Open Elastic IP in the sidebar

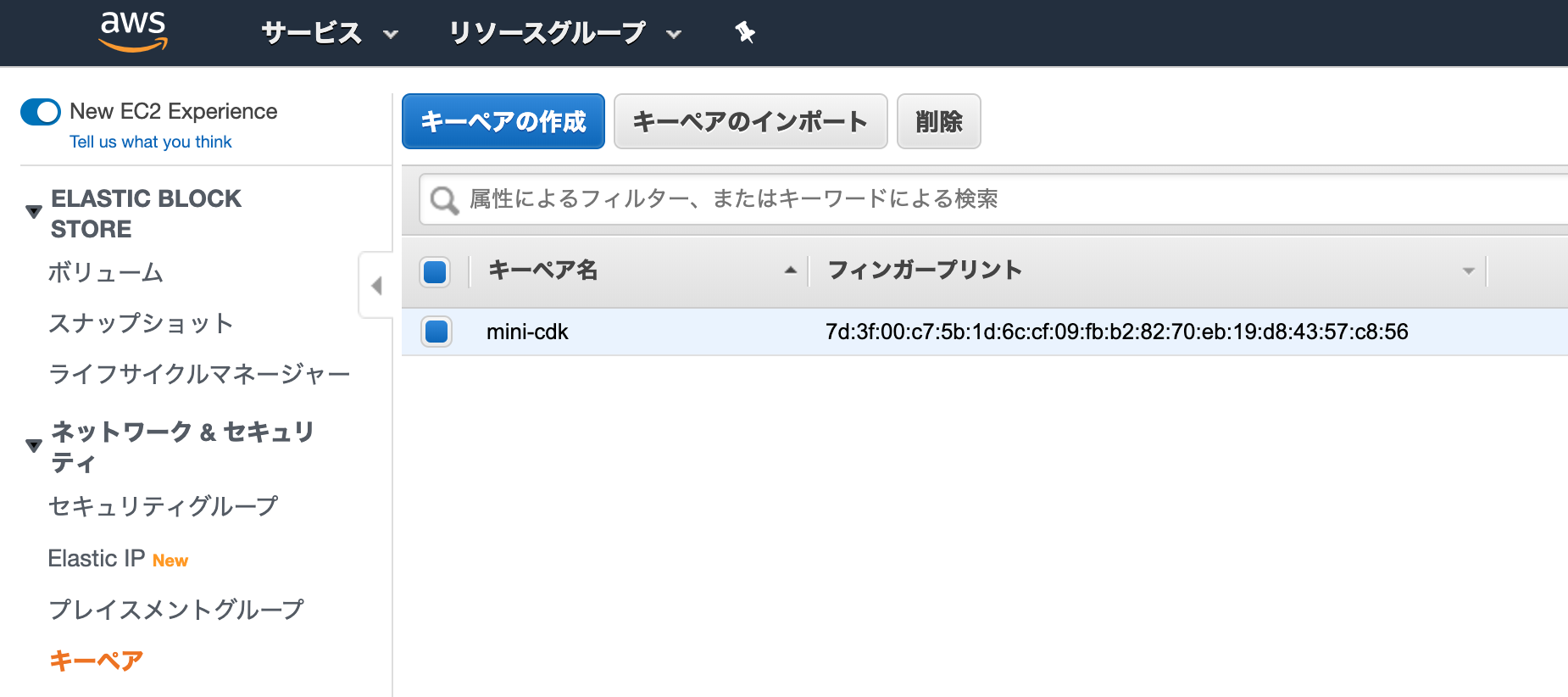[97, 559]
